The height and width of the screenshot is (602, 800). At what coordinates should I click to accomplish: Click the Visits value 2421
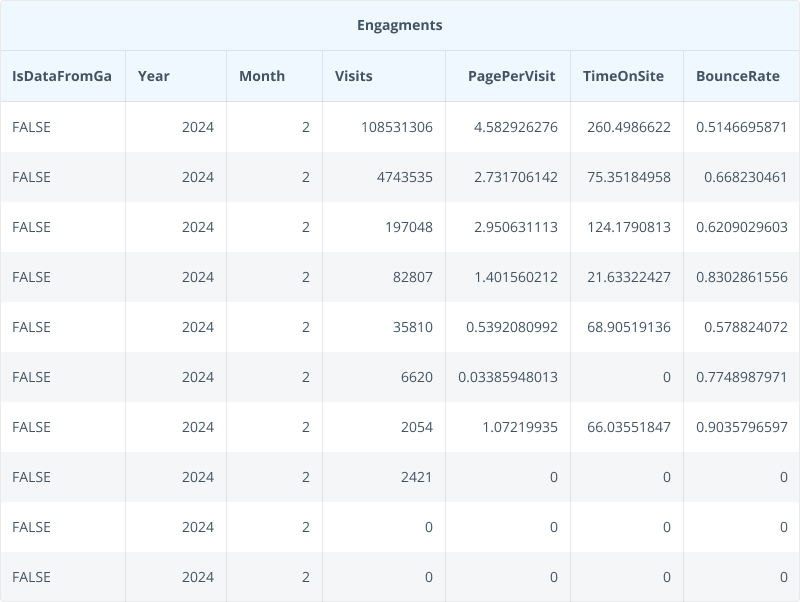[x=416, y=477]
